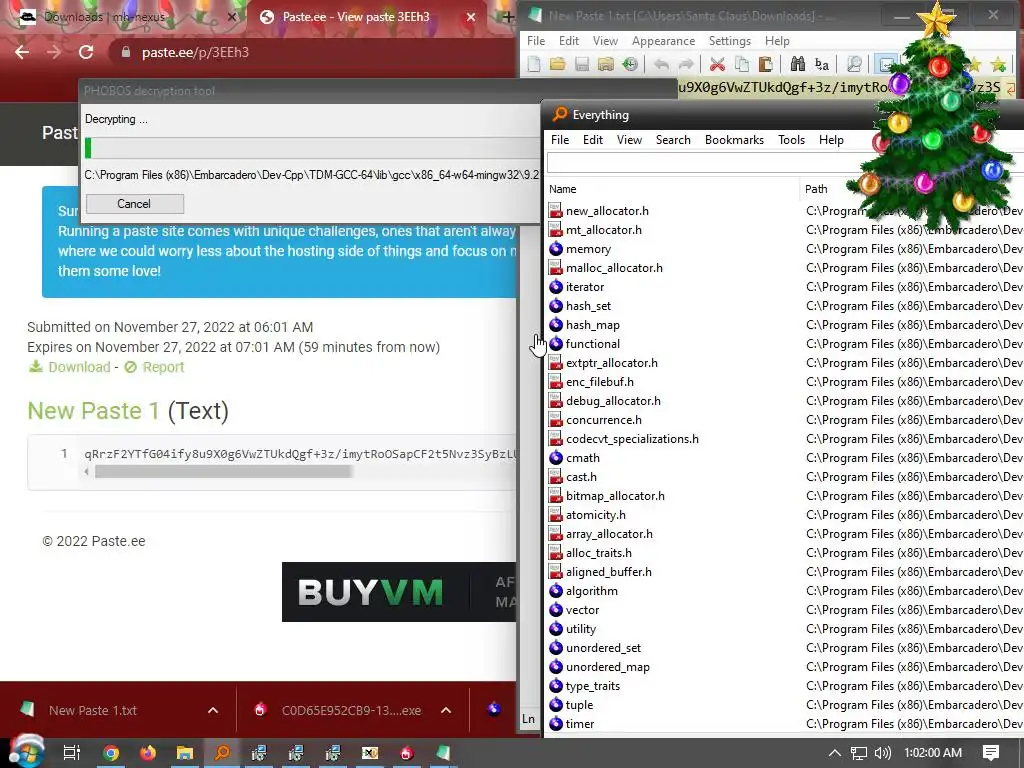Open the notification center icon
Image resolution: width=1024 pixels, height=768 pixels.
pos(991,753)
